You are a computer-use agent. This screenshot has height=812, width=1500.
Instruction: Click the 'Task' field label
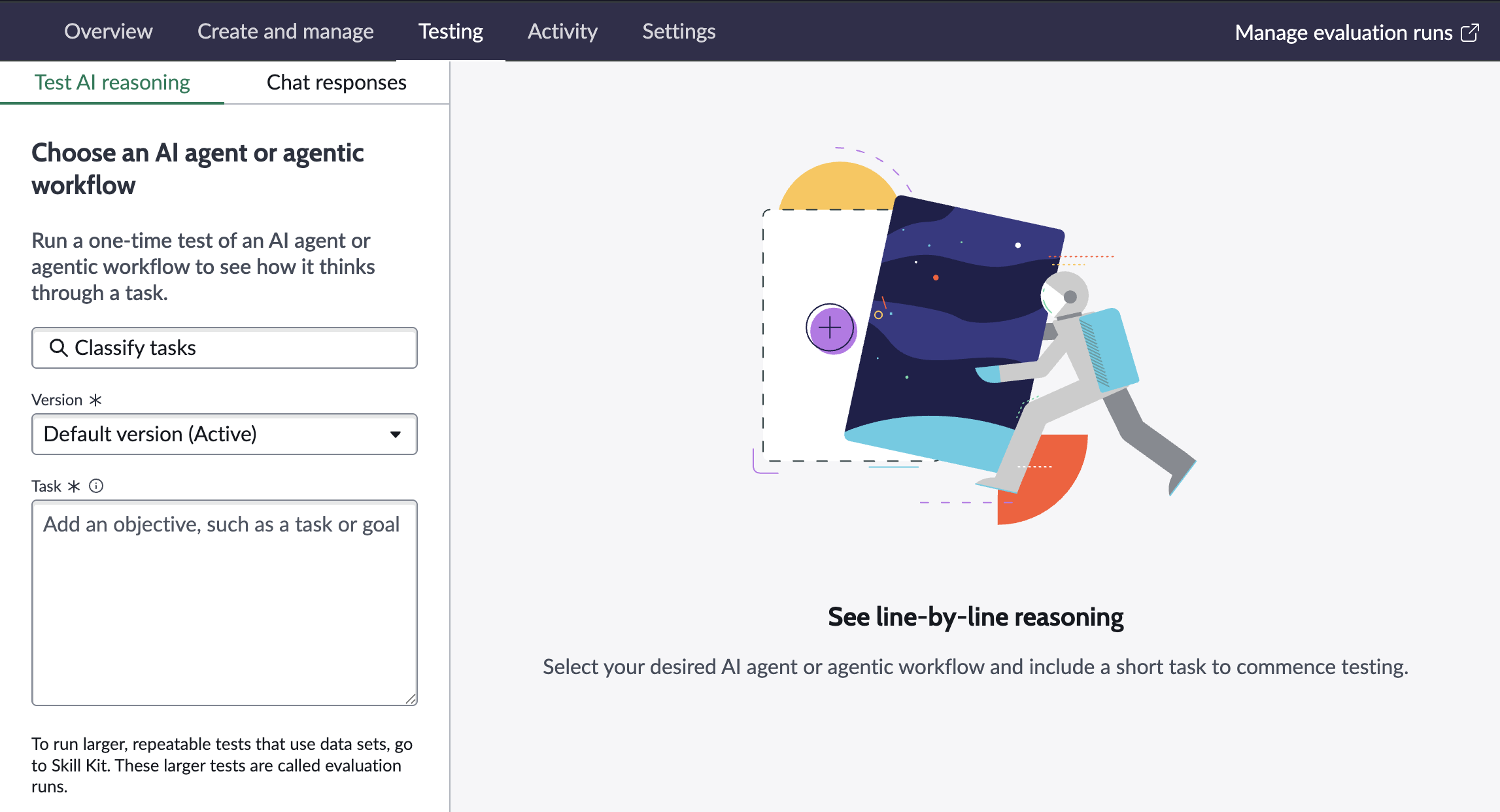click(46, 486)
